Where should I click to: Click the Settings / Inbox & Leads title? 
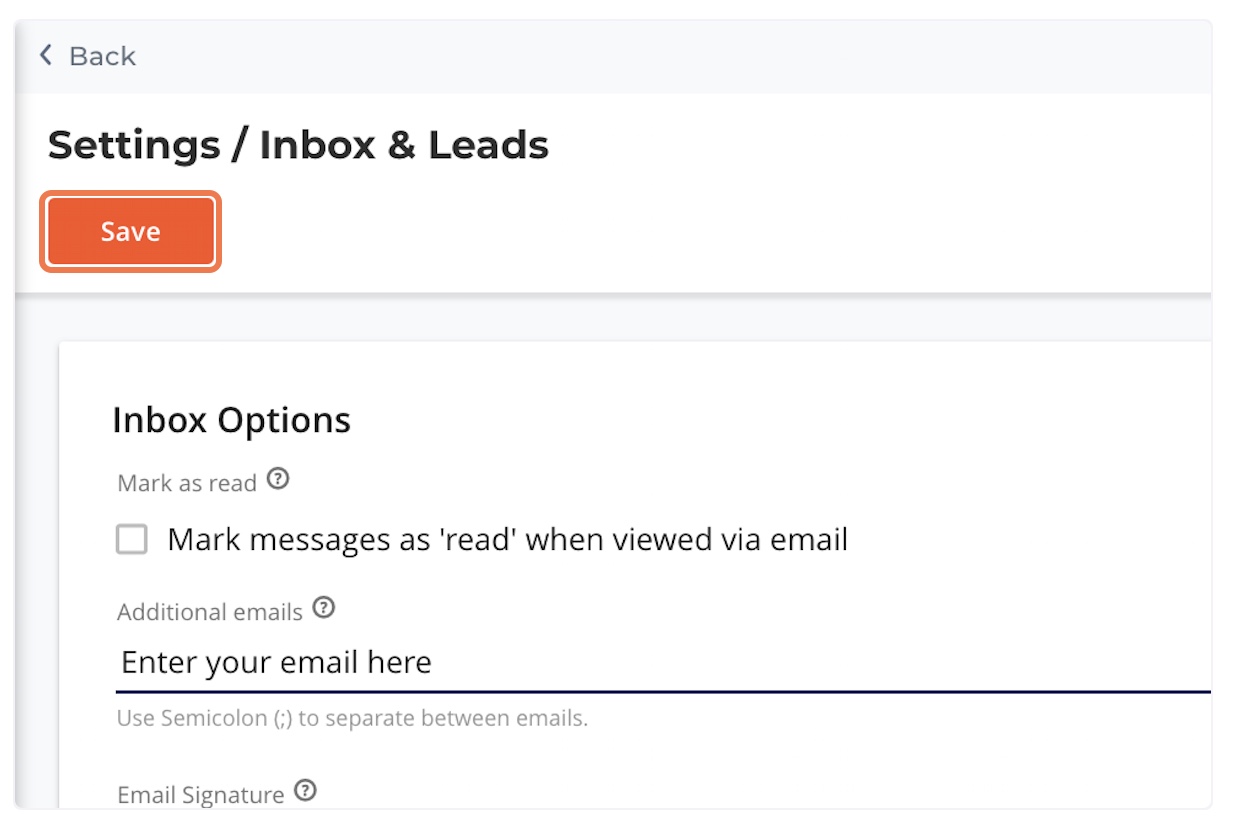297,144
